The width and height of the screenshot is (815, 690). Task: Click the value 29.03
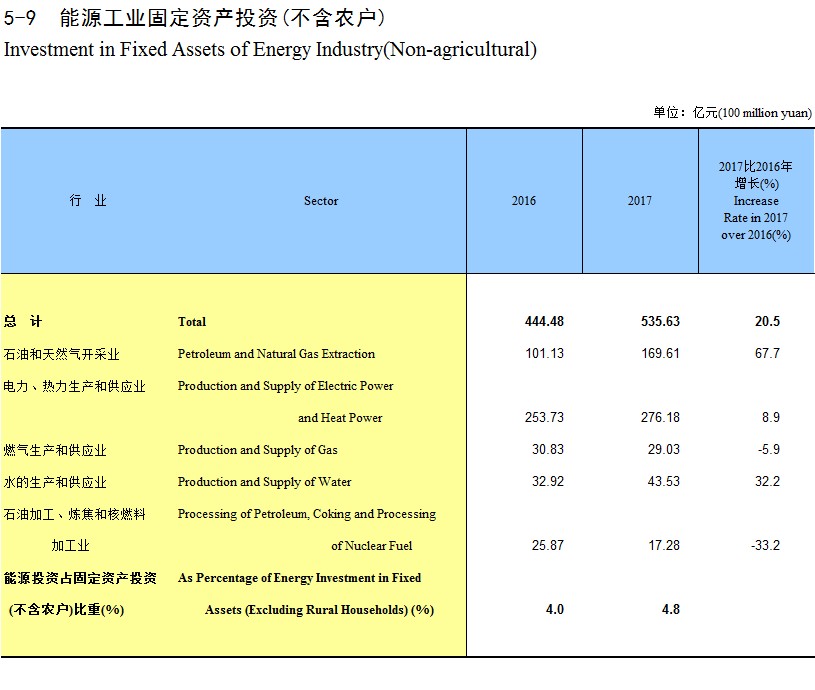663,449
